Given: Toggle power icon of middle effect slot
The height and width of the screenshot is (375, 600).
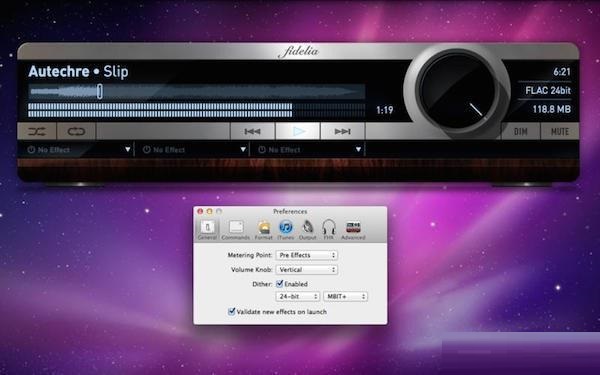Looking at the screenshot, I should tap(147, 150).
